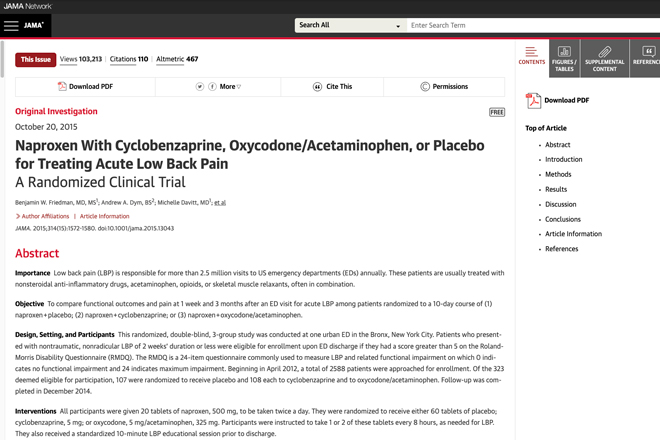Click author Benjamin W. Friedman

[x=56, y=203]
